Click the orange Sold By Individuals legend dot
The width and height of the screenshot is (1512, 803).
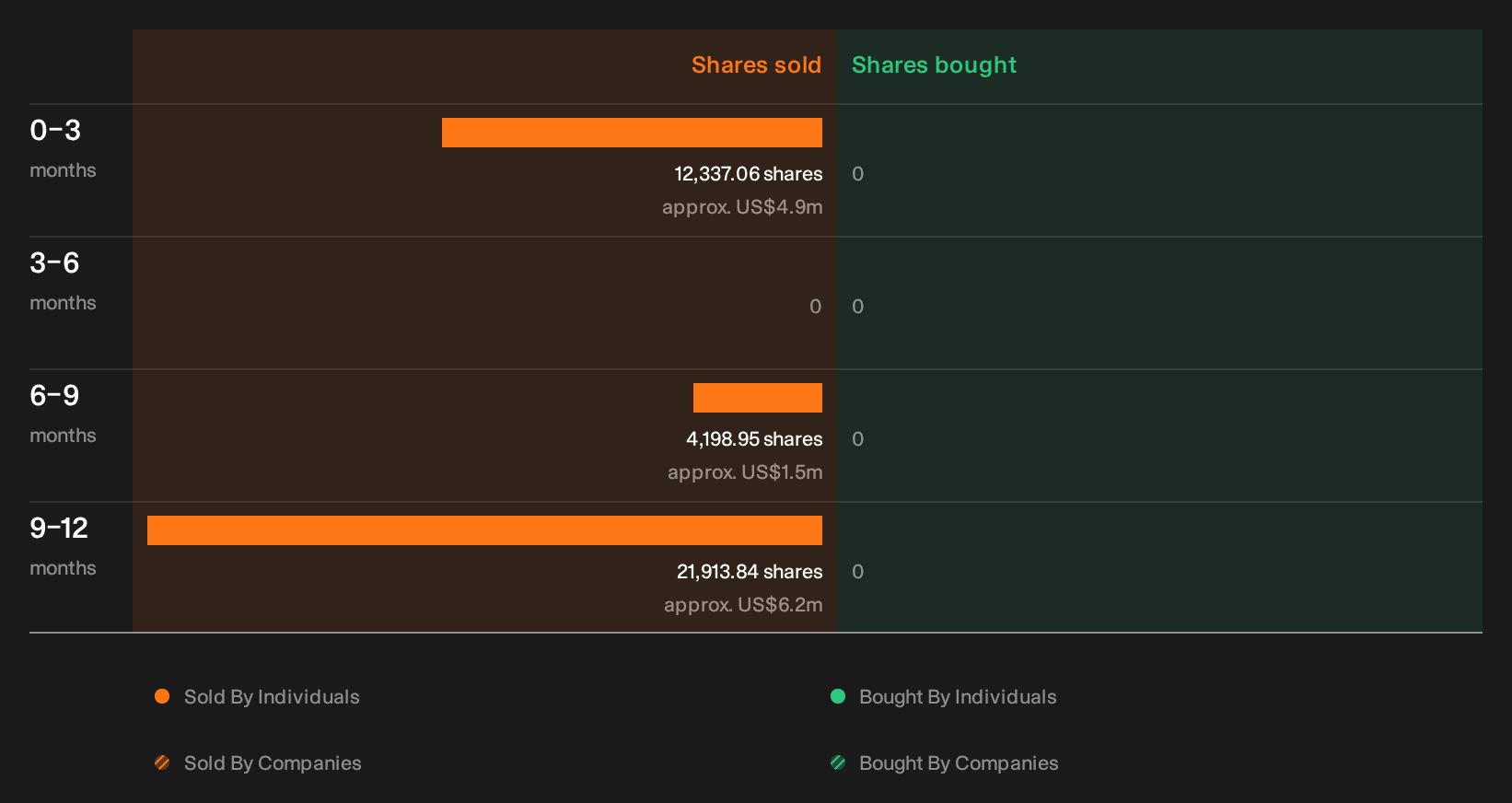pyautogui.click(x=162, y=696)
